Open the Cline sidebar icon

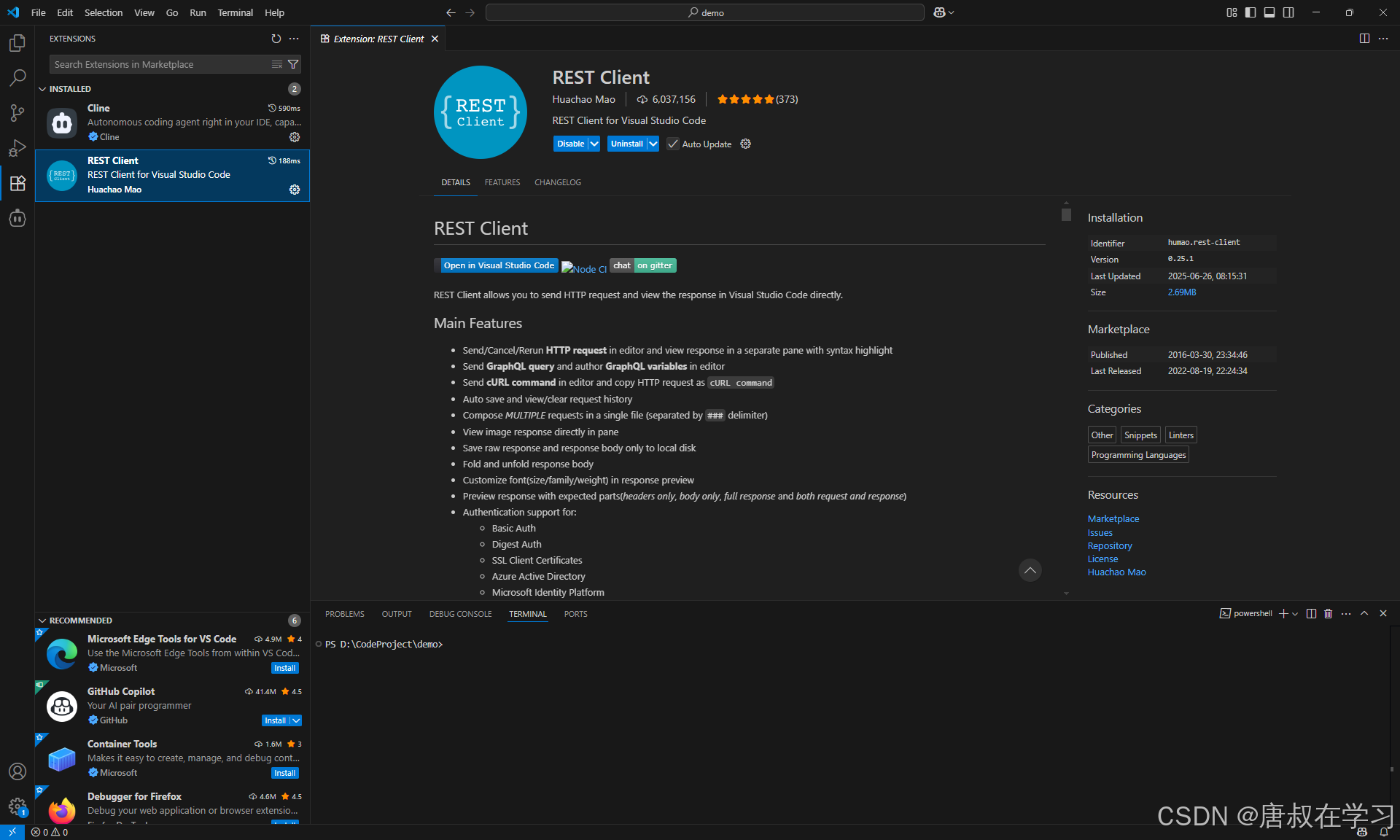[x=17, y=218]
